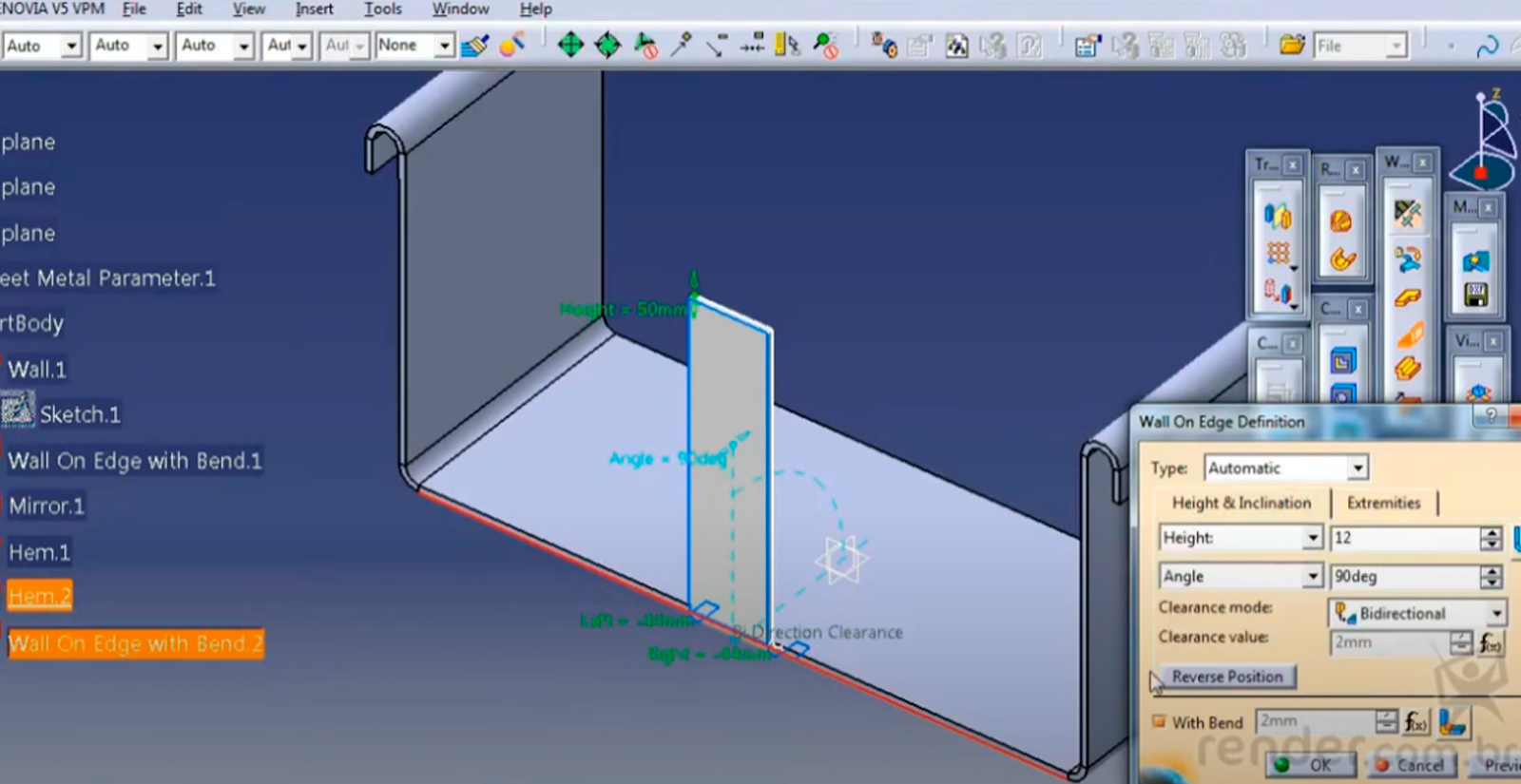Screen dimensions: 1521x784
Task: Expand the Type Automatic dropdown
Action: coord(1357,468)
